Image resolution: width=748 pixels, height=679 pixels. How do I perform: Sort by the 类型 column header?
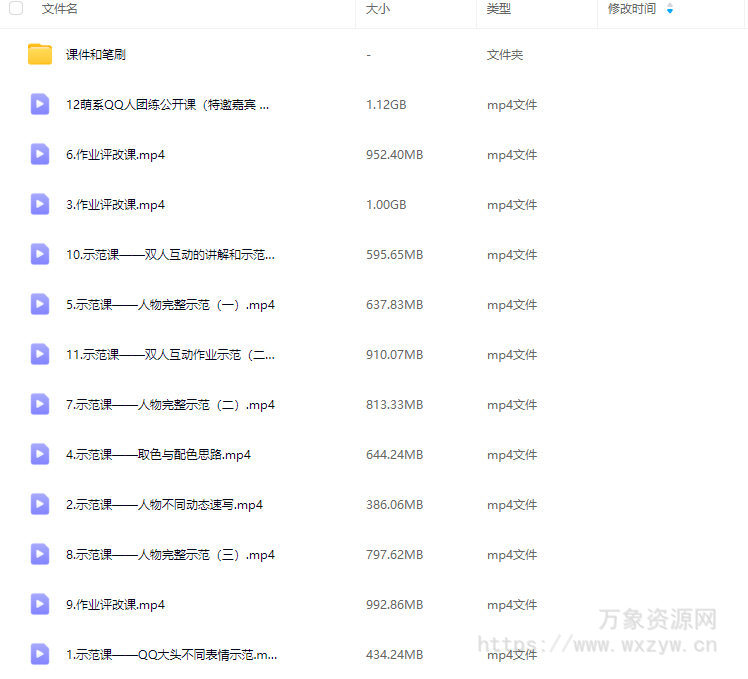coord(499,9)
